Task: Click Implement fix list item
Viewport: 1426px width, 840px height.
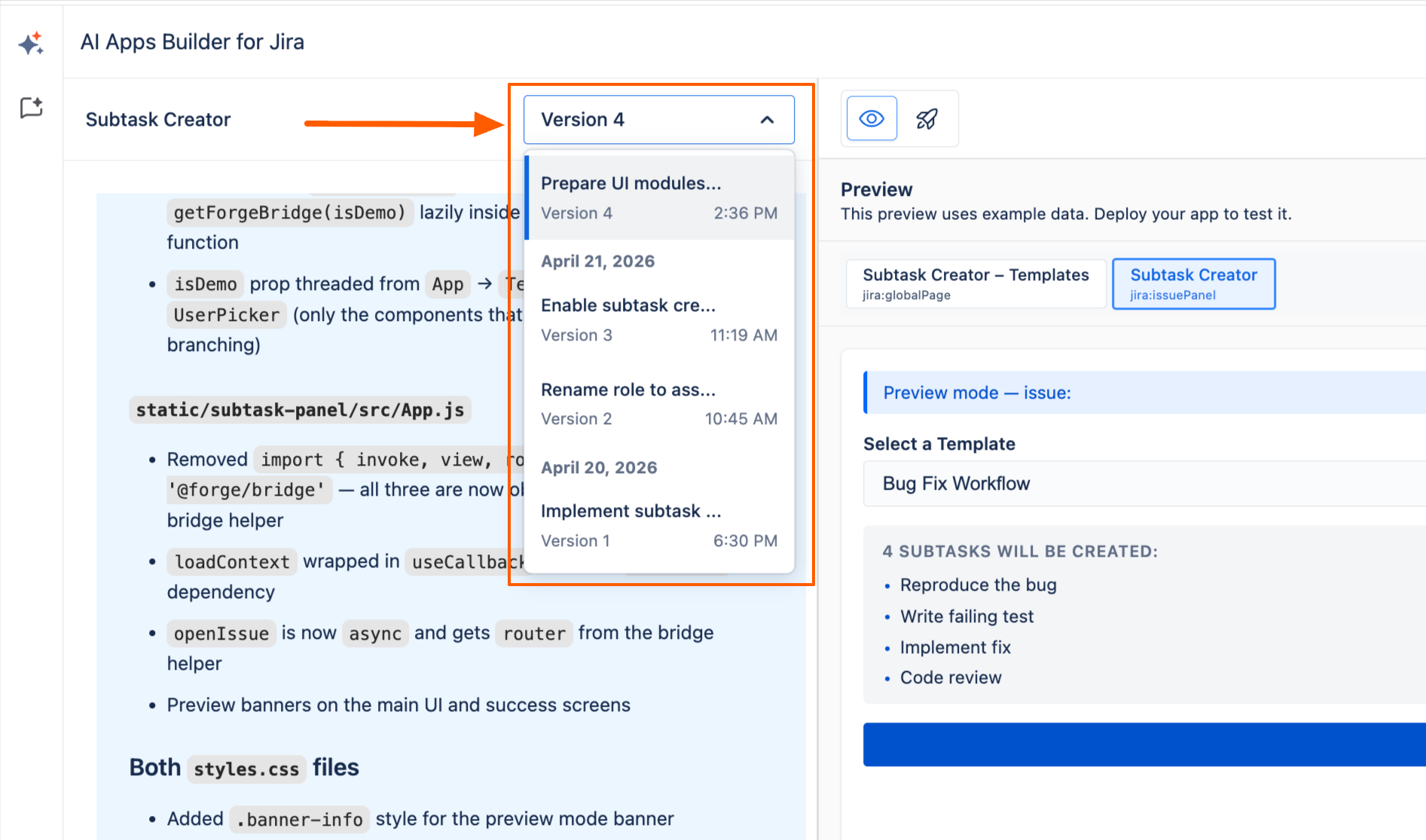Action: pos(955,648)
